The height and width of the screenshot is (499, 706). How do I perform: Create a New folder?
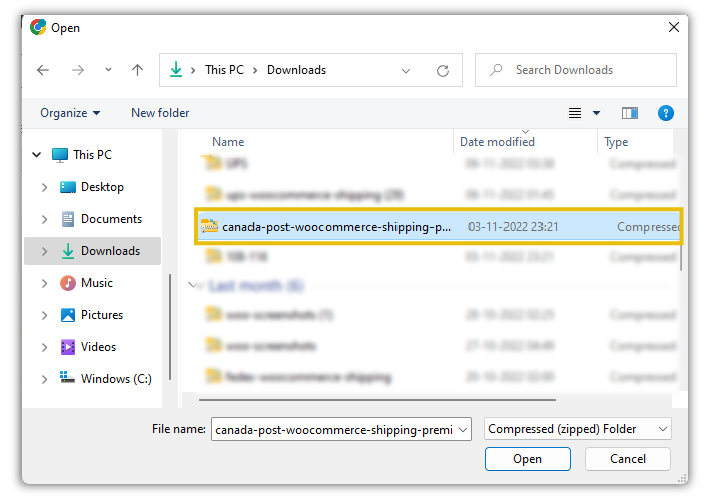coord(160,113)
